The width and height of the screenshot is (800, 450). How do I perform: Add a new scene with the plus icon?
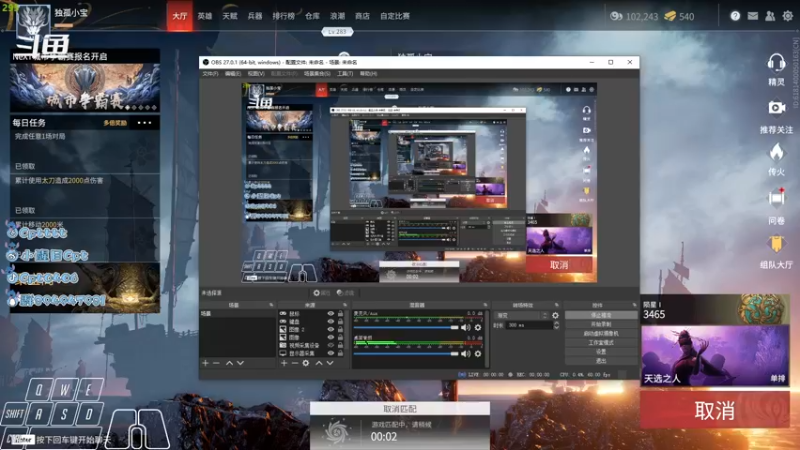(x=205, y=363)
